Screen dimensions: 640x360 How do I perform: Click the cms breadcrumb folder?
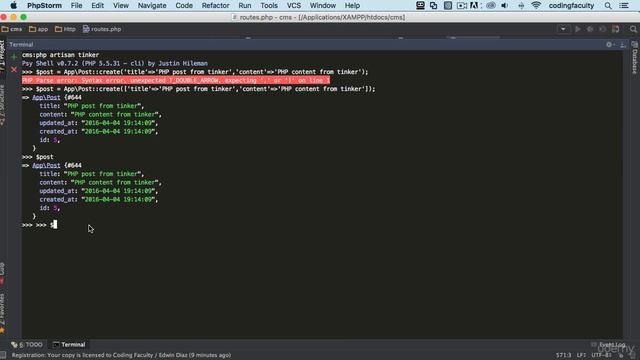[12, 29]
